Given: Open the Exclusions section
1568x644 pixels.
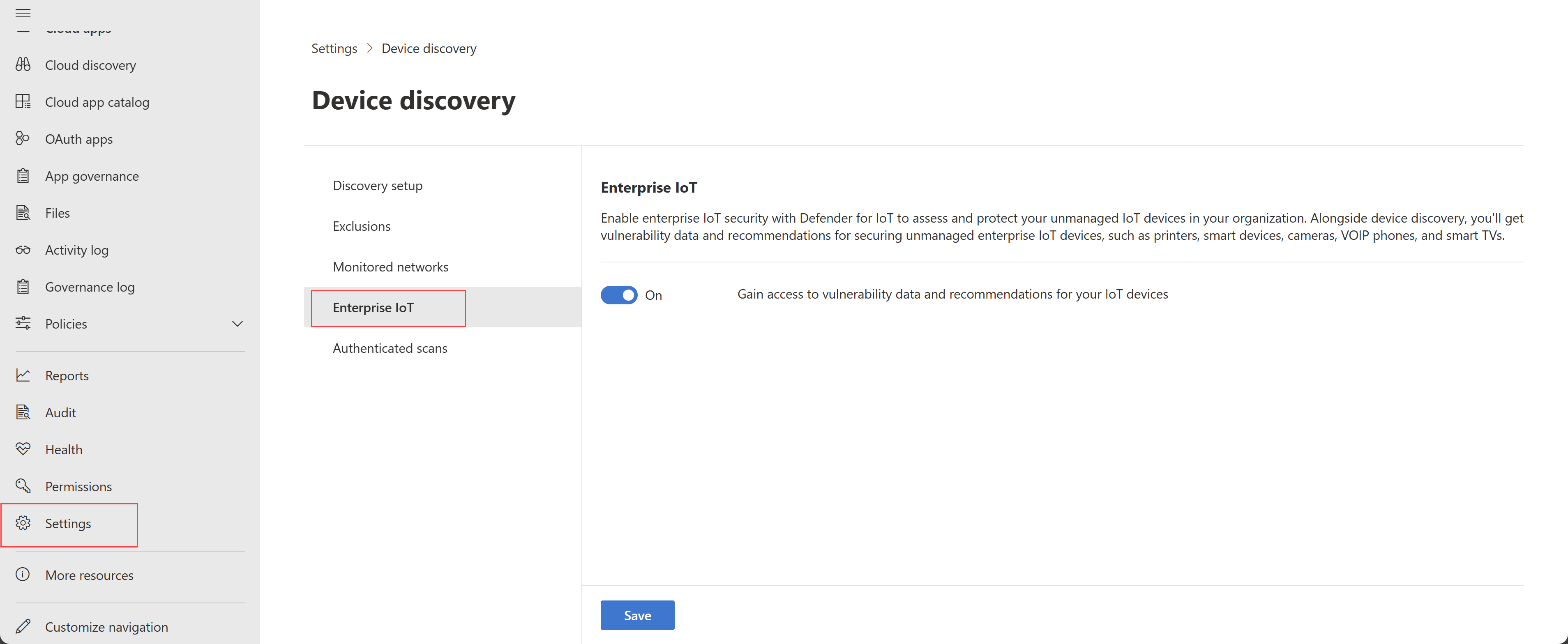Looking at the screenshot, I should (x=361, y=225).
